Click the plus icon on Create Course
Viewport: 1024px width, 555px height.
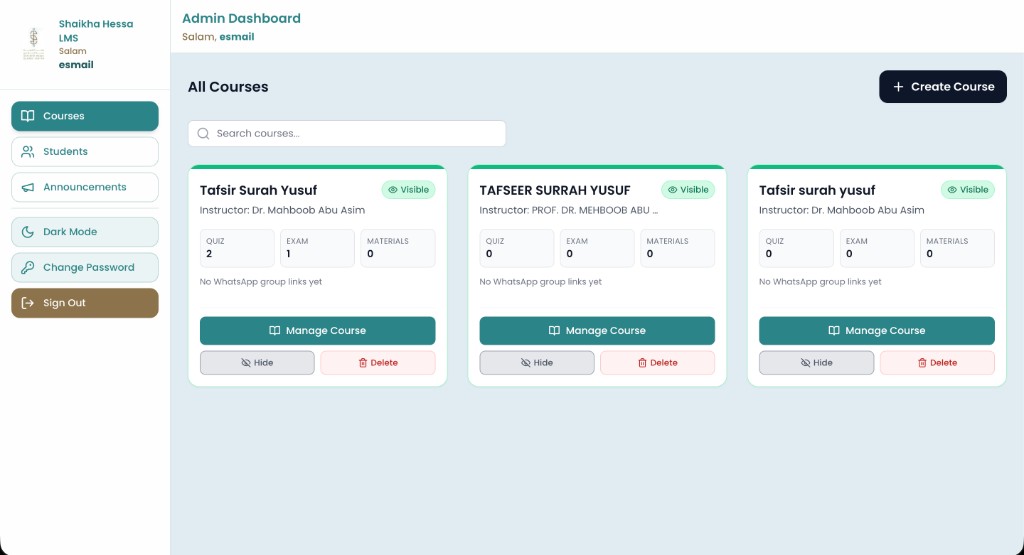pos(898,87)
